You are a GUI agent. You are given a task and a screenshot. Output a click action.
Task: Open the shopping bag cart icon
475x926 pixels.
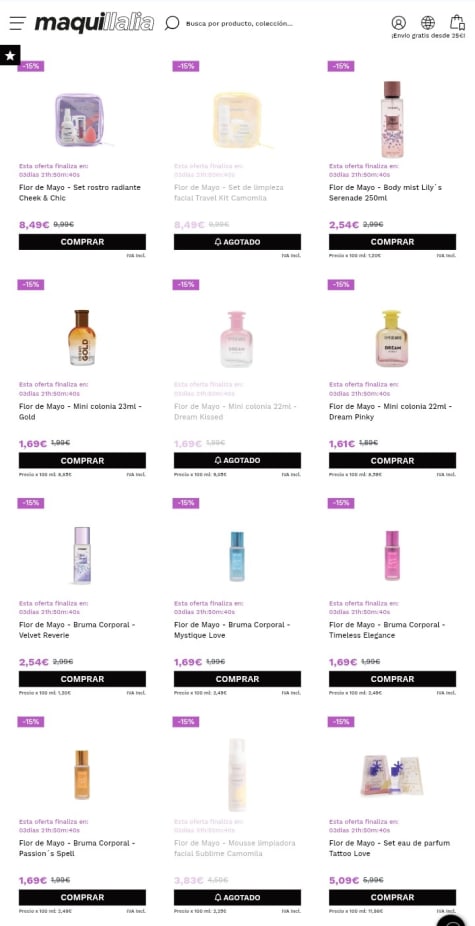(x=457, y=22)
